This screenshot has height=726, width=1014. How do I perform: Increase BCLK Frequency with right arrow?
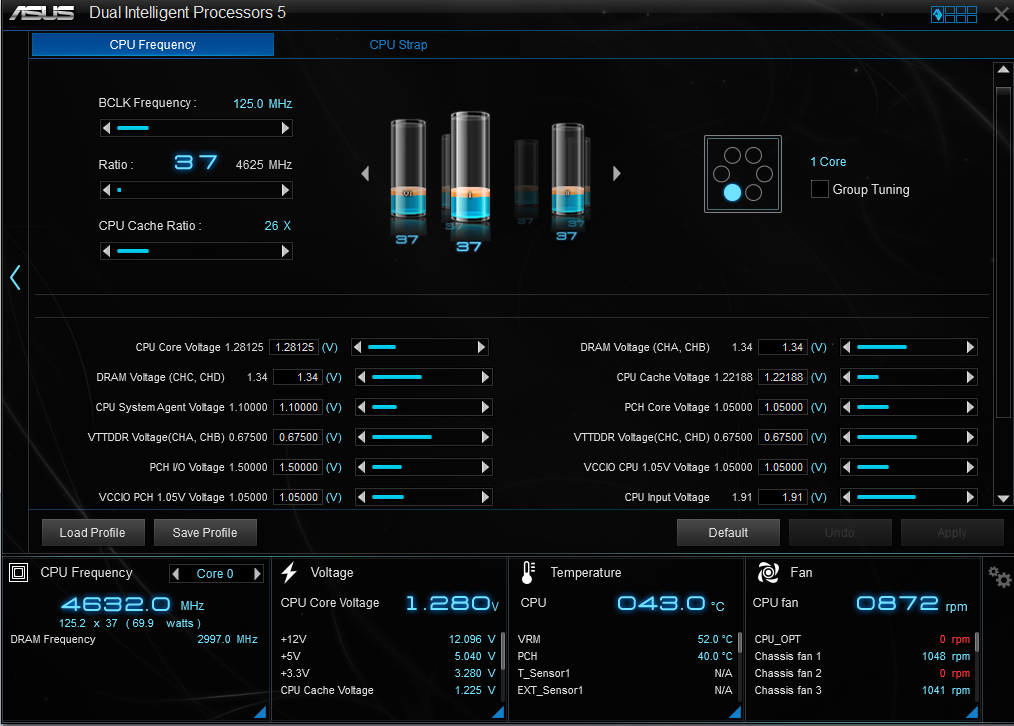pyautogui.click(x=285, y=128)
